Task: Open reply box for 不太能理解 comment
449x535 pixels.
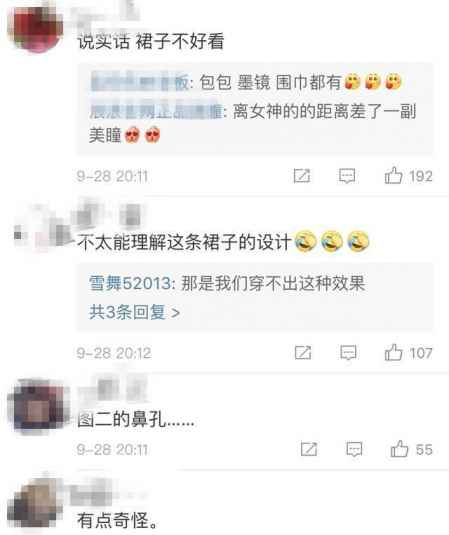Action: pyautogui.click(x=348, y=352)
